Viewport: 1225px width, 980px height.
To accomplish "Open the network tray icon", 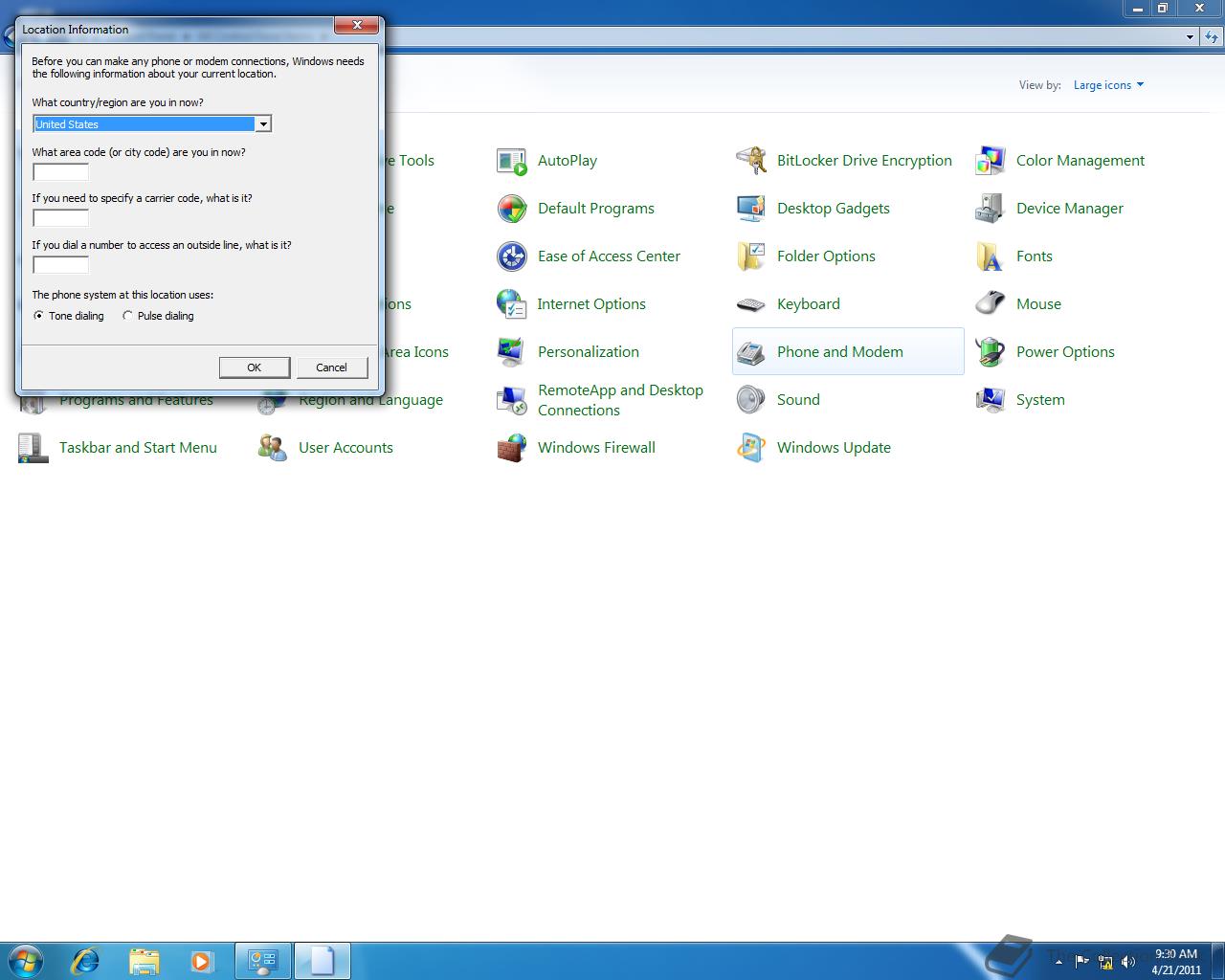I will [1106, 962].
